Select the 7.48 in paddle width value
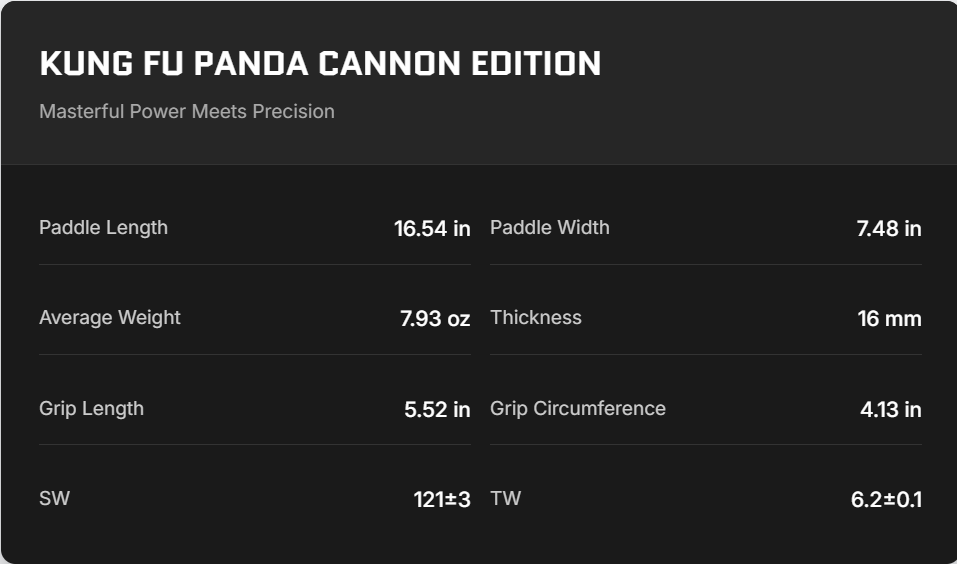 [x=889, y=228]
